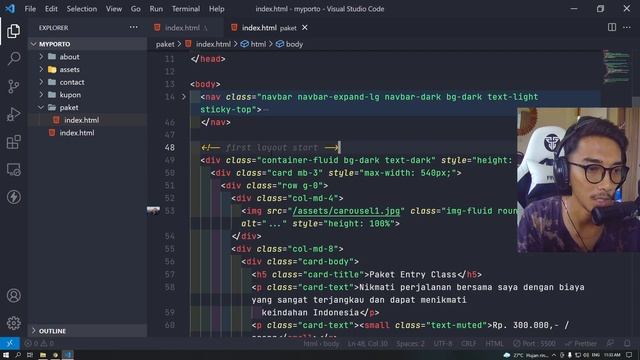640x360 pixels.
Task: Open the root index.html file
Action: point(77,133)
